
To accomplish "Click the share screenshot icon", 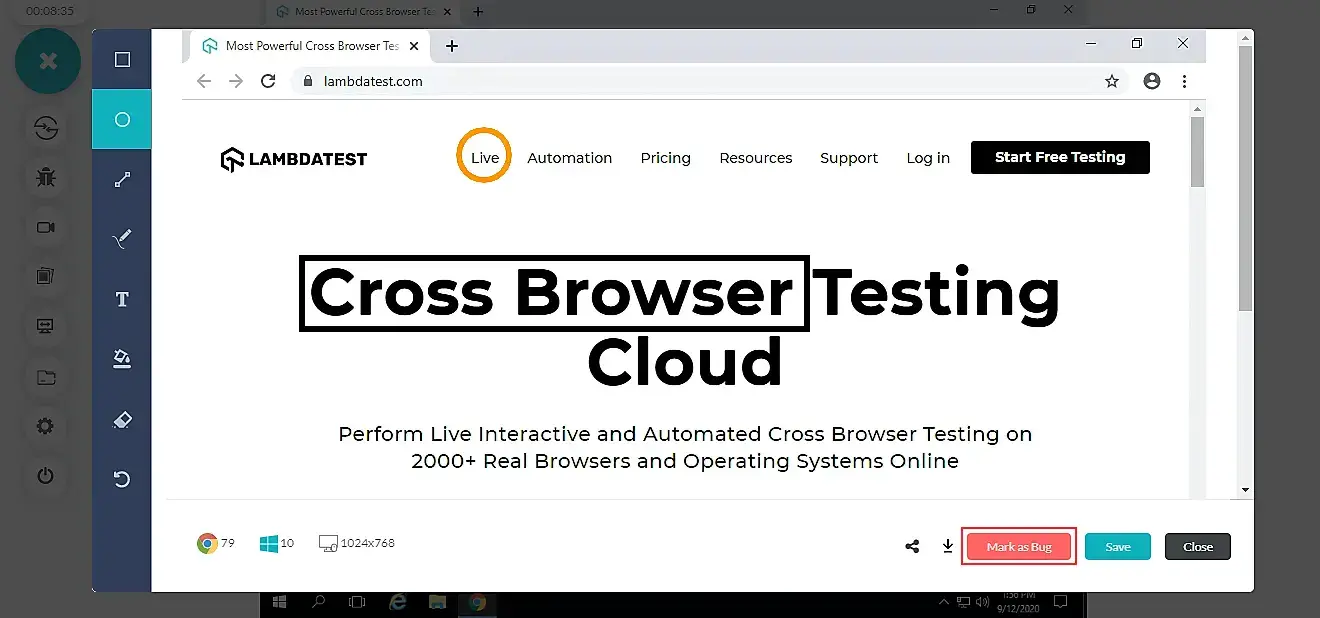I will tap(912, 546).
